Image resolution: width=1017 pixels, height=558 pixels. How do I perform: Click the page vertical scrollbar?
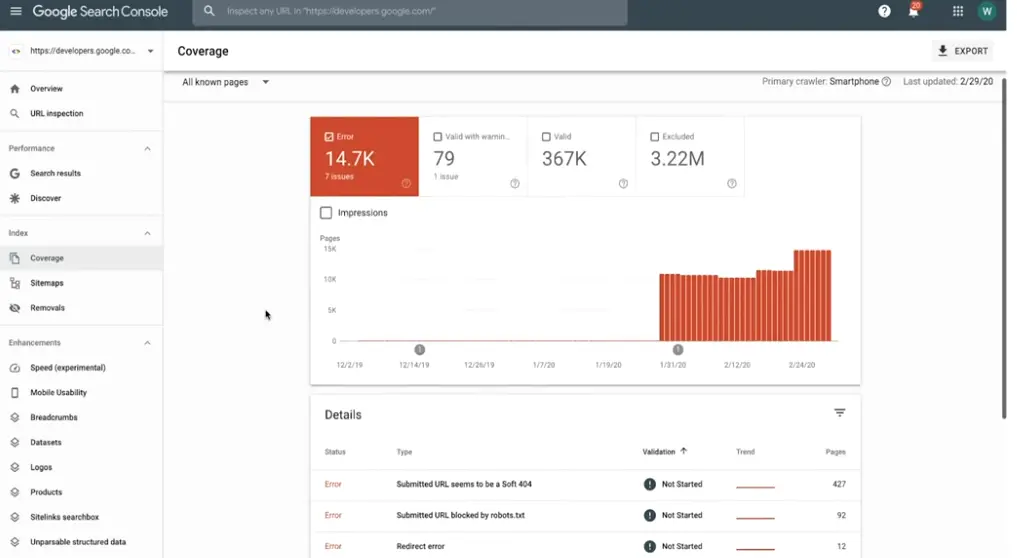[x=1003, y=247]
